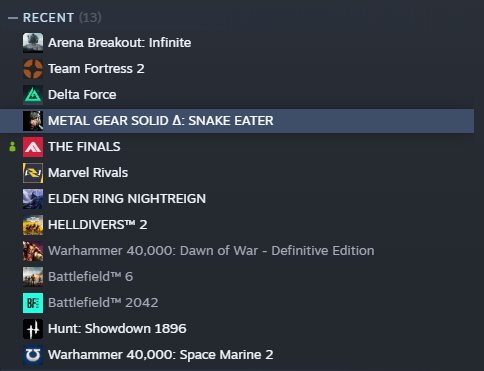Click the Delta Force green triangle icon
The height and width of the screenshot is (371, 484).
click(33, 95)
